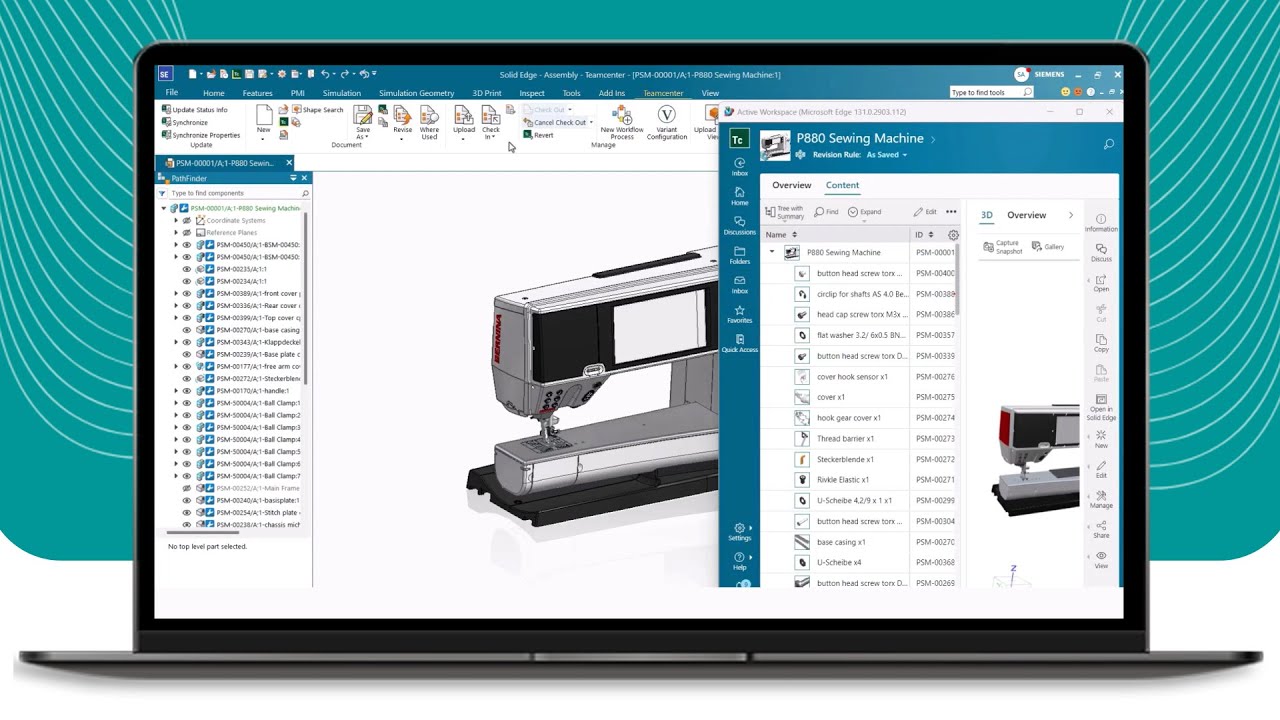1280x720 pixels.
Task: Click the table settings gear icon
Action: (x=953, y=235)
